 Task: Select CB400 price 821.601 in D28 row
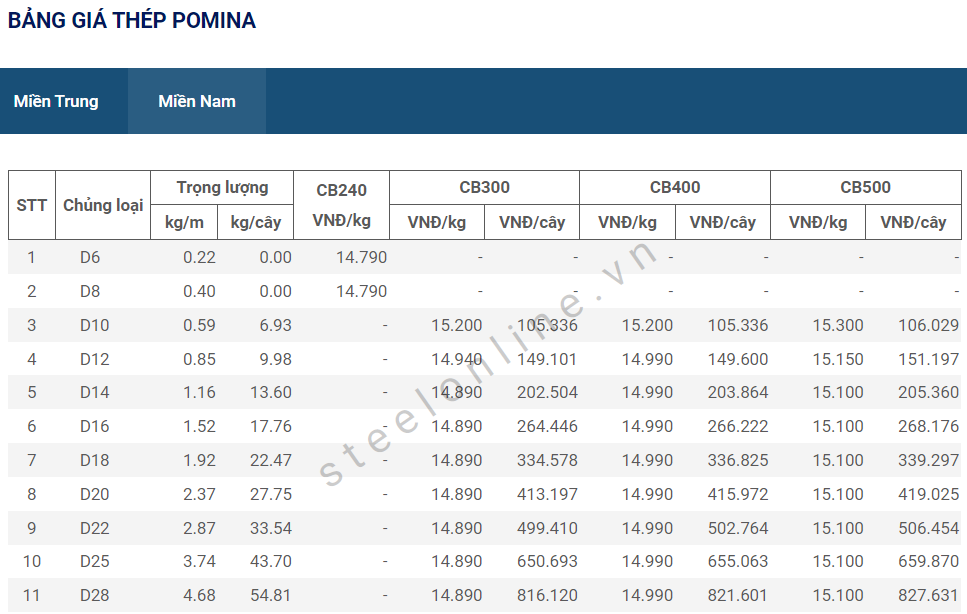(738, 595)
